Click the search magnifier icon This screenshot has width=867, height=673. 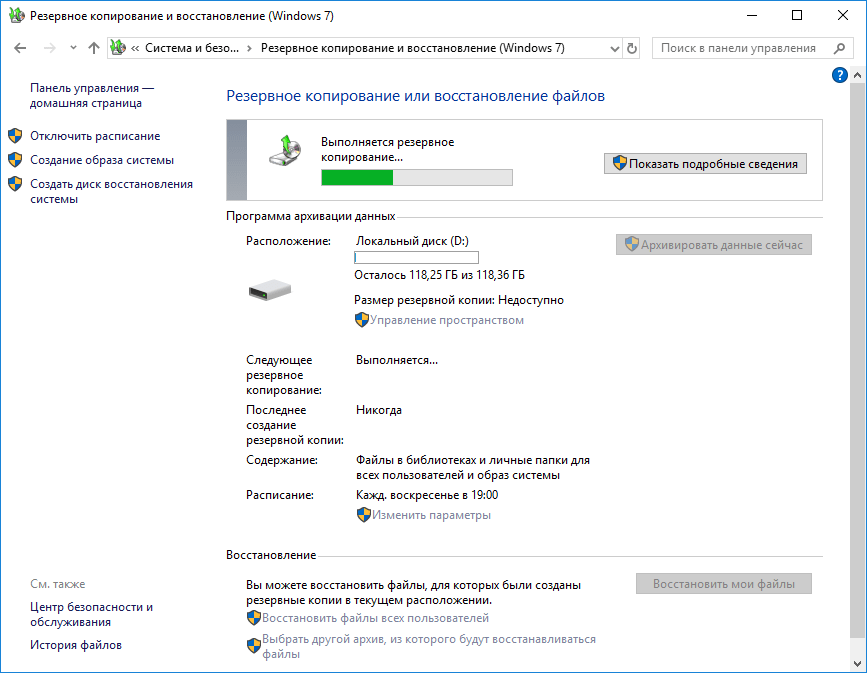pyautogui.click(x=839, y=48)
